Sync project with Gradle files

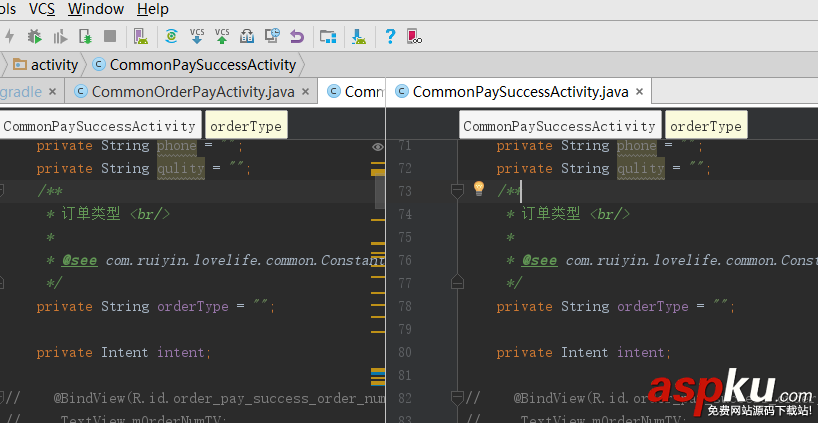pos(171,36)
